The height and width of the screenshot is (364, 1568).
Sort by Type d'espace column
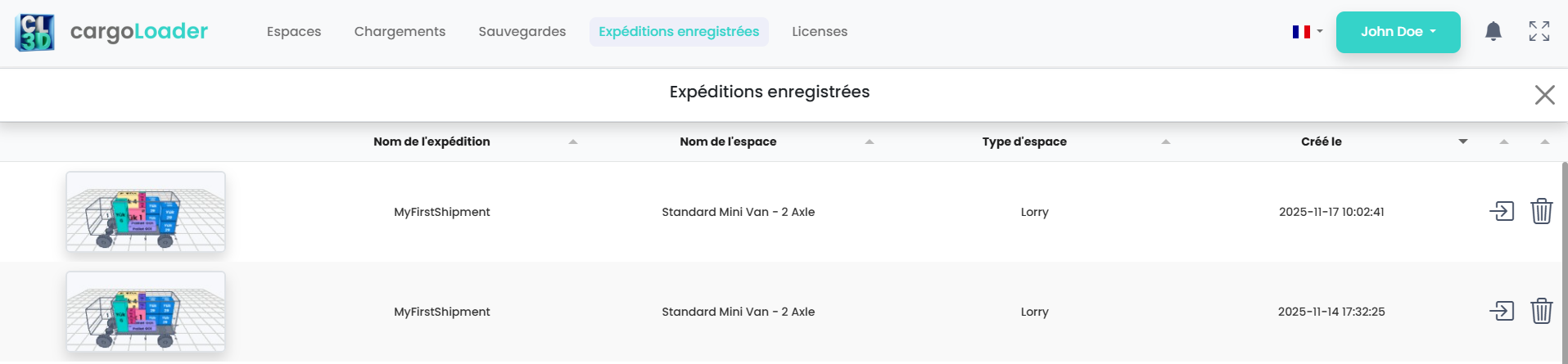[x=1166, y=142]
